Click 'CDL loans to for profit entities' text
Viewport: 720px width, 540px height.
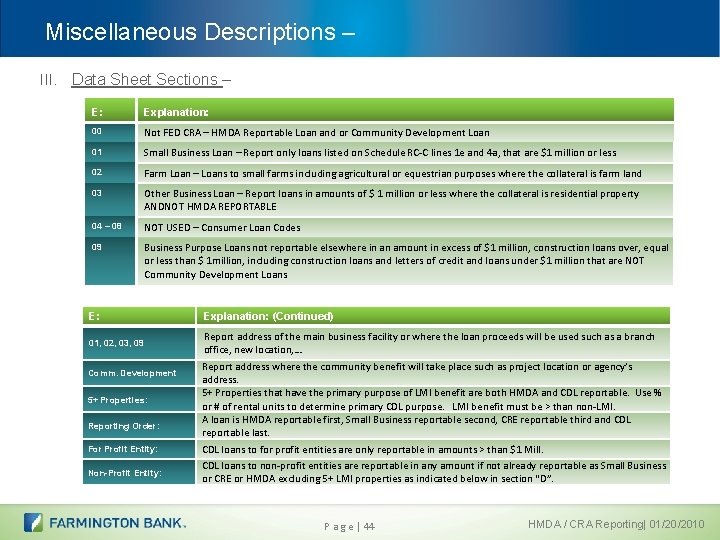coord(373,450)
